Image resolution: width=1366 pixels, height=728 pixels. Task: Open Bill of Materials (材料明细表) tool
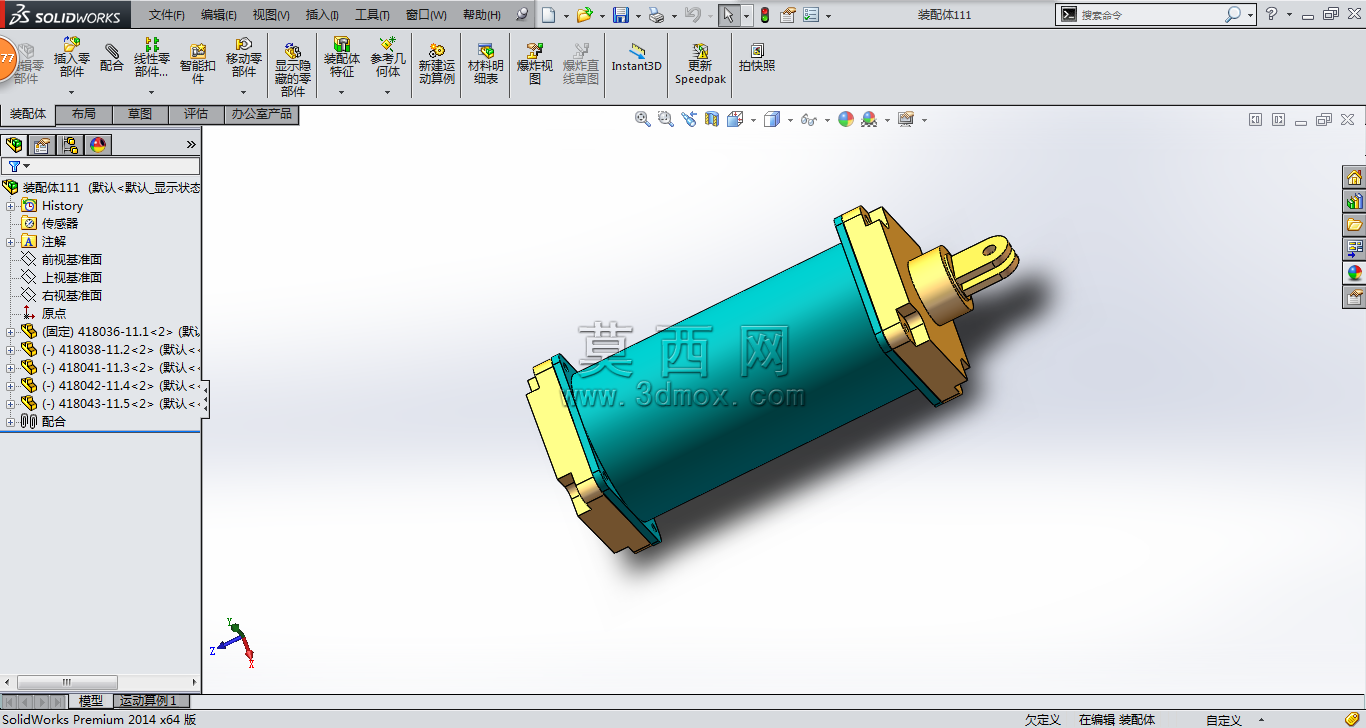pos(486,63)
